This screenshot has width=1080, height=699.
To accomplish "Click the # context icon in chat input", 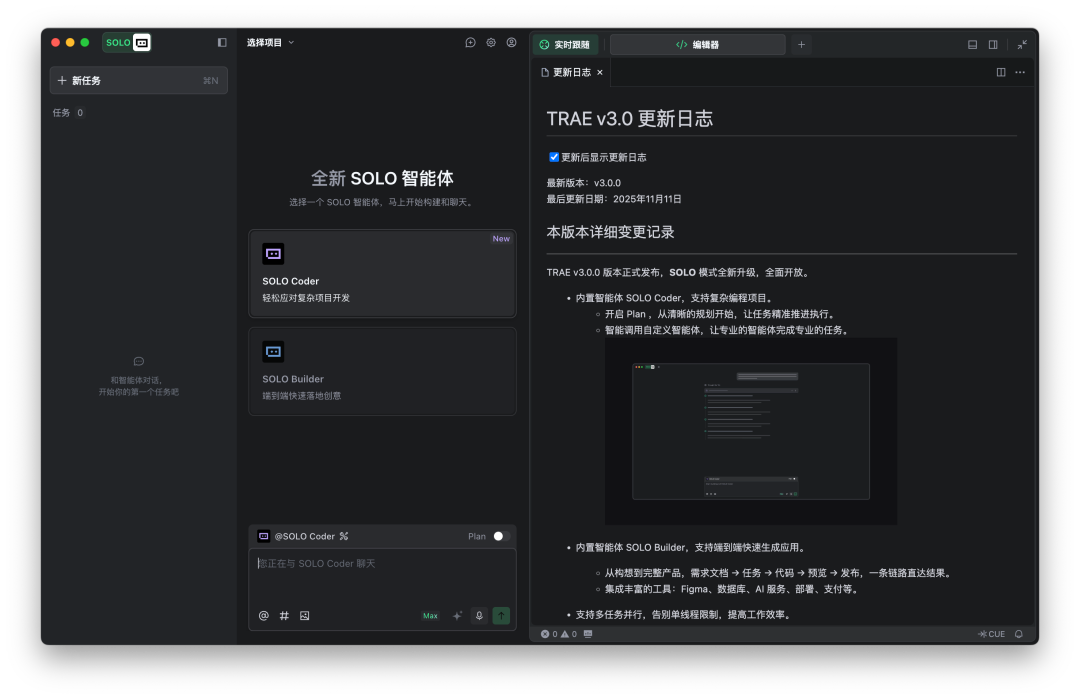I will (284, 616).
